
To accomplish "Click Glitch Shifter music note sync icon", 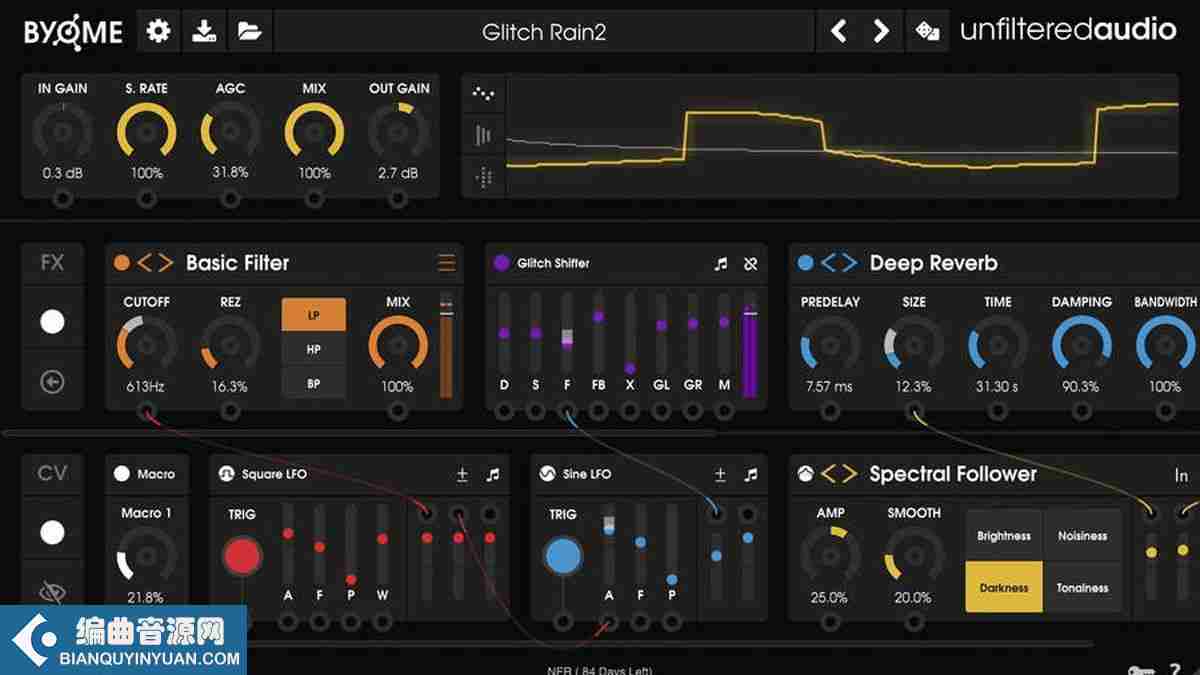I will click(721, 264).
